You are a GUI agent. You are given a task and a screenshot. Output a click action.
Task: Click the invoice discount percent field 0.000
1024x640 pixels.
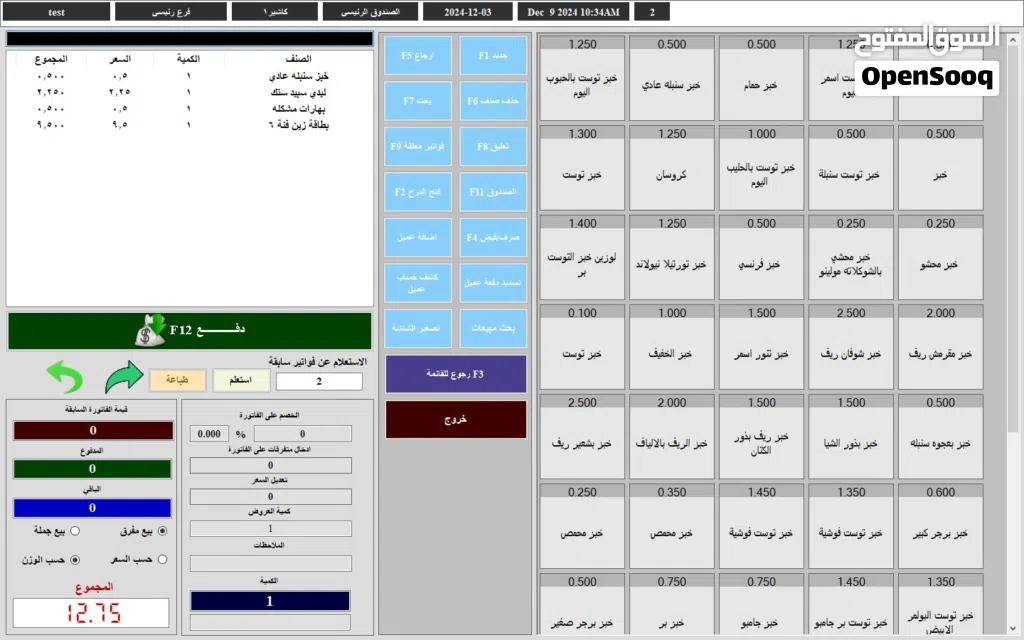pyautogui.click(x=209, y=434)
